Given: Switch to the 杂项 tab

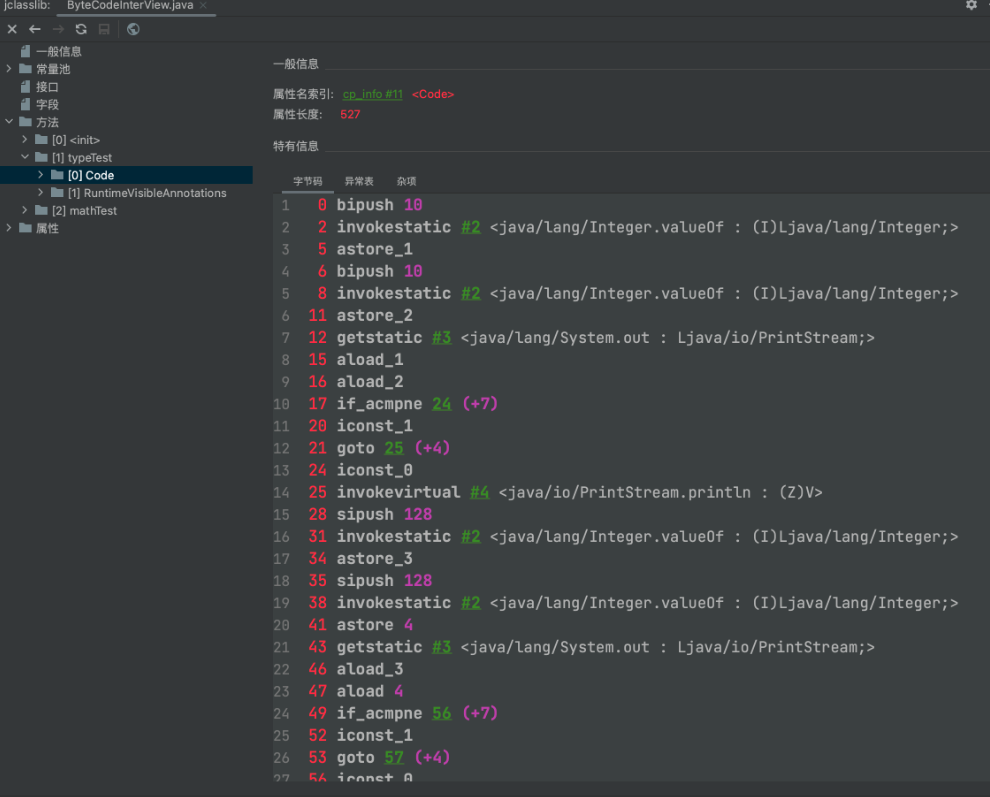Looking at the screenshot, I should [407, 181].
